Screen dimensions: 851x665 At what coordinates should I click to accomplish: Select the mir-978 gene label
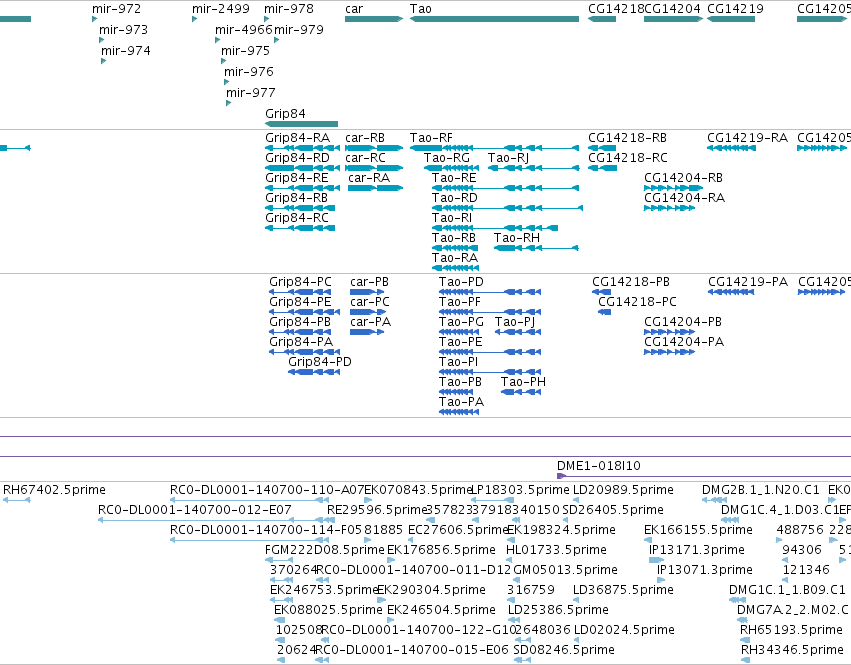click(x=289, y=9)
